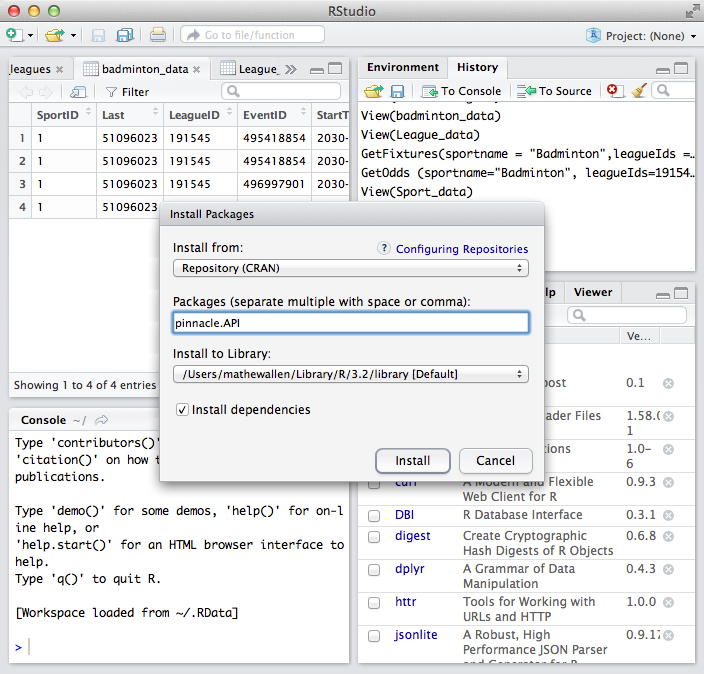704x674 pixels.
Task: Click the clear history broom icon
Action: click(639, 91)
